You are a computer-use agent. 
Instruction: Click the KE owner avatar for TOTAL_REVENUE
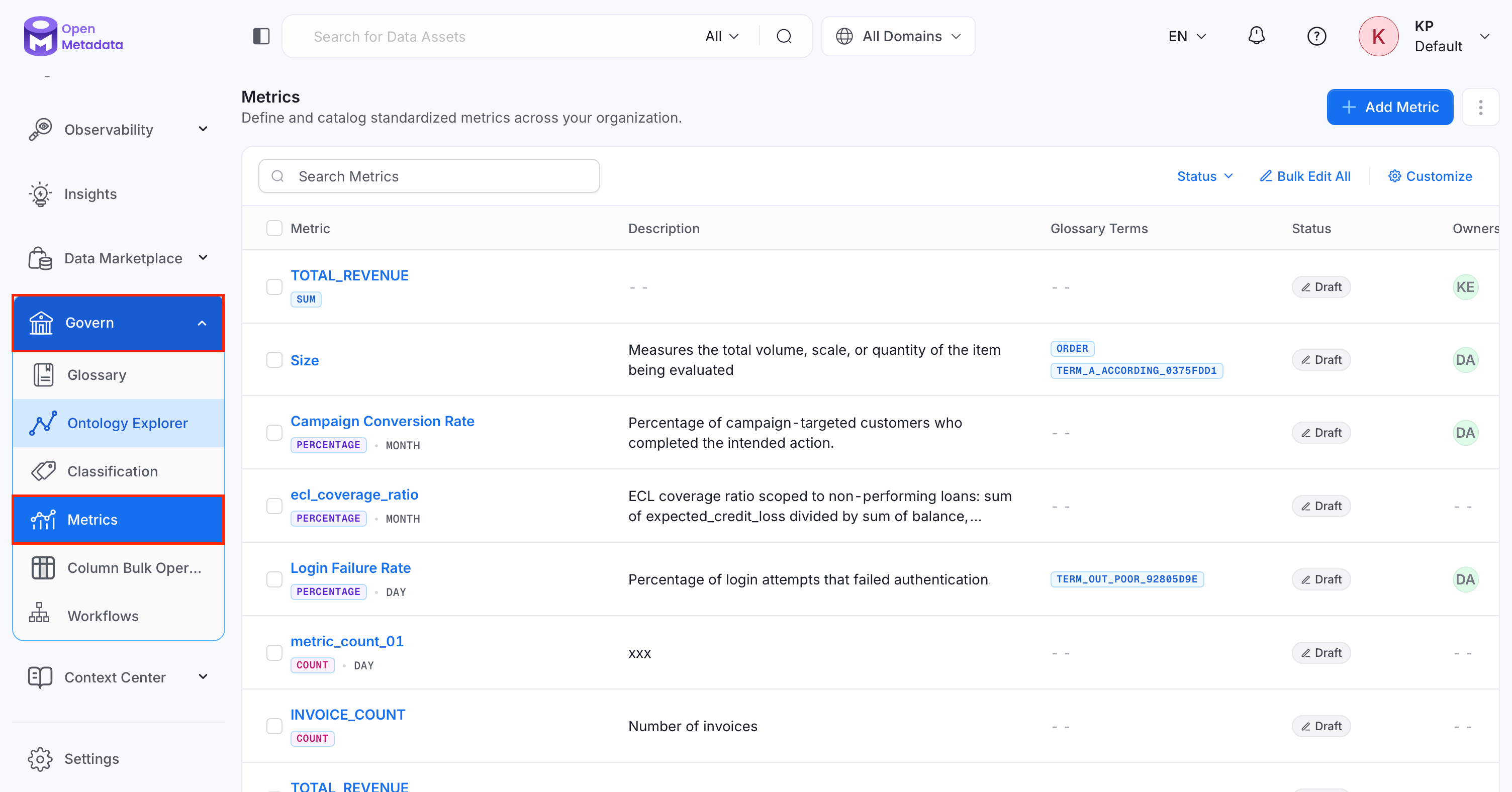coord(1465,287)
